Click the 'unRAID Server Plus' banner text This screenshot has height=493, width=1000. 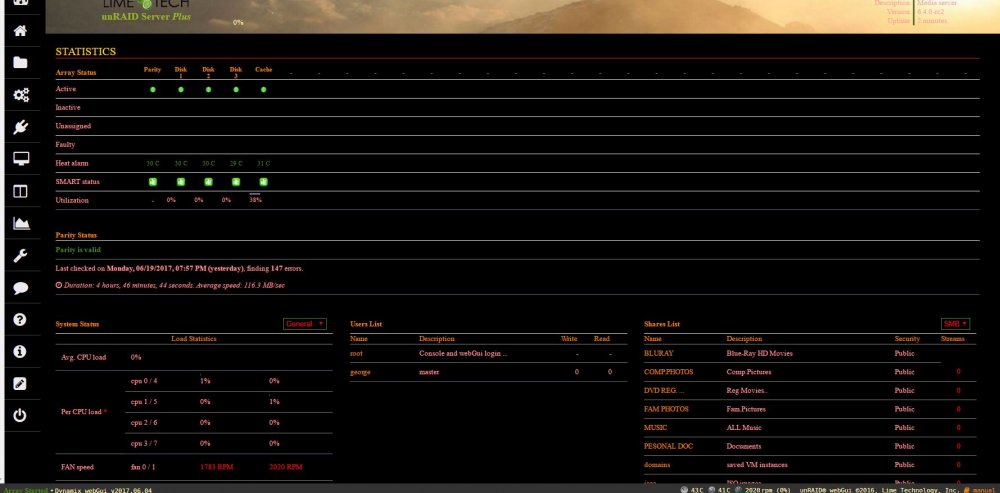(146, 17)
